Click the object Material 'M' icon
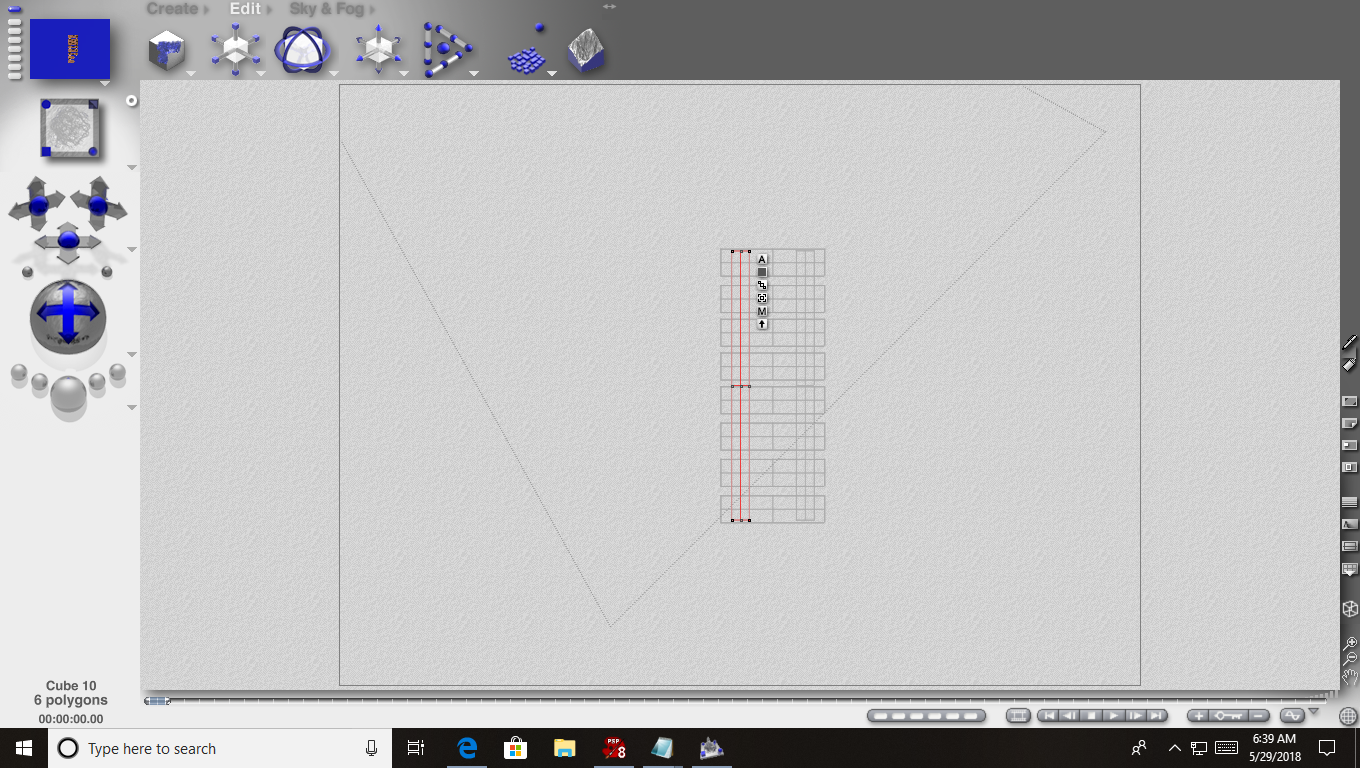1360x768 pixels. click(x=762, y=311)
